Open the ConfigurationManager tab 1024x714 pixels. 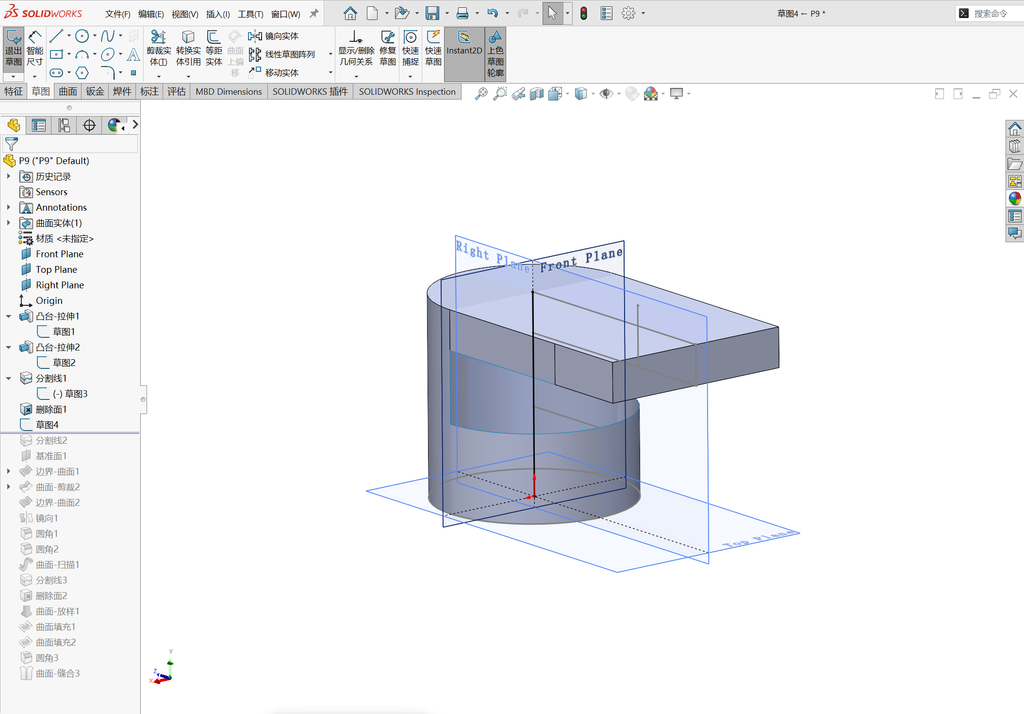[x=64, y=125]
